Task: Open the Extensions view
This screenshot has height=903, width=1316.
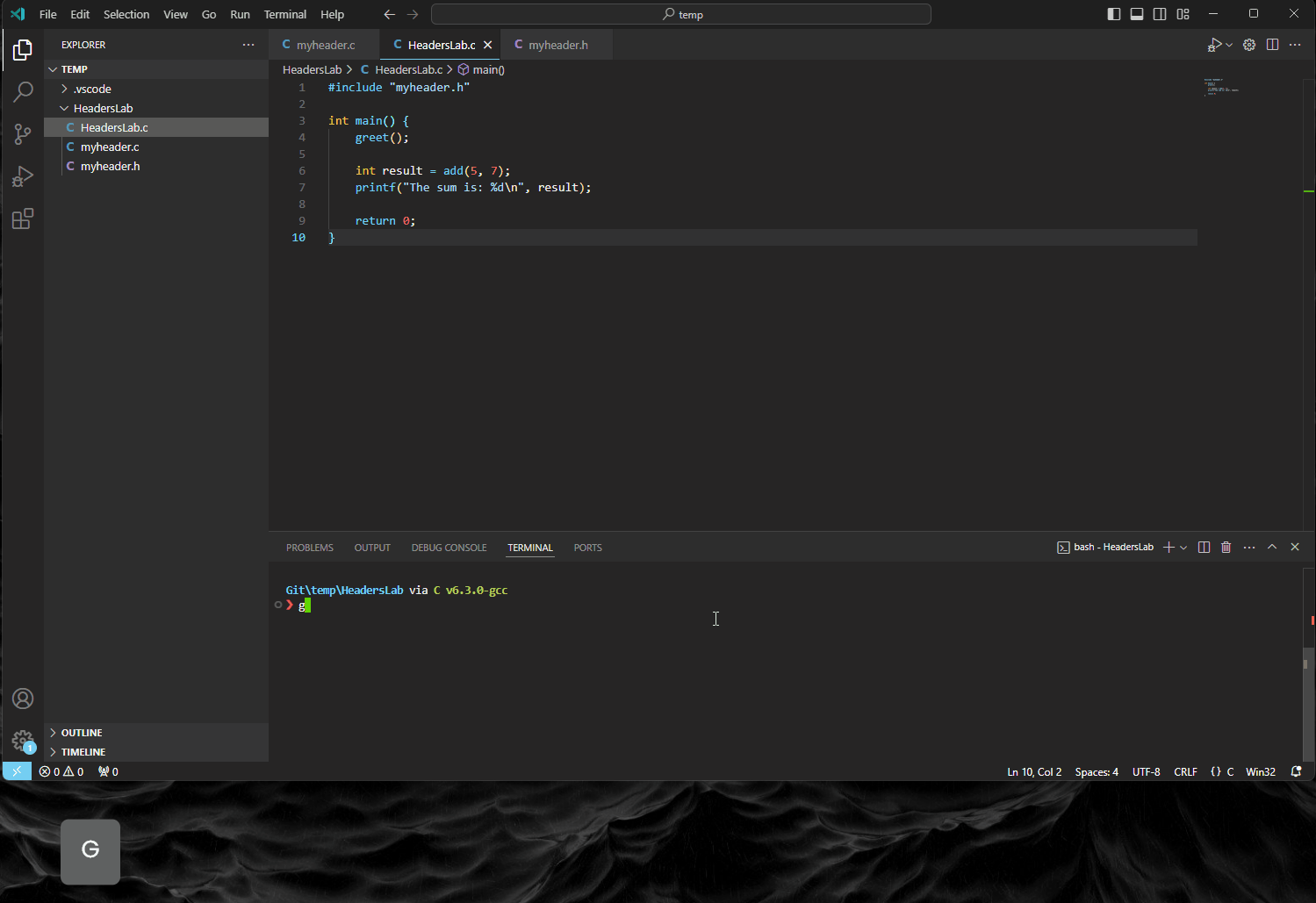Action: [23, 219]
